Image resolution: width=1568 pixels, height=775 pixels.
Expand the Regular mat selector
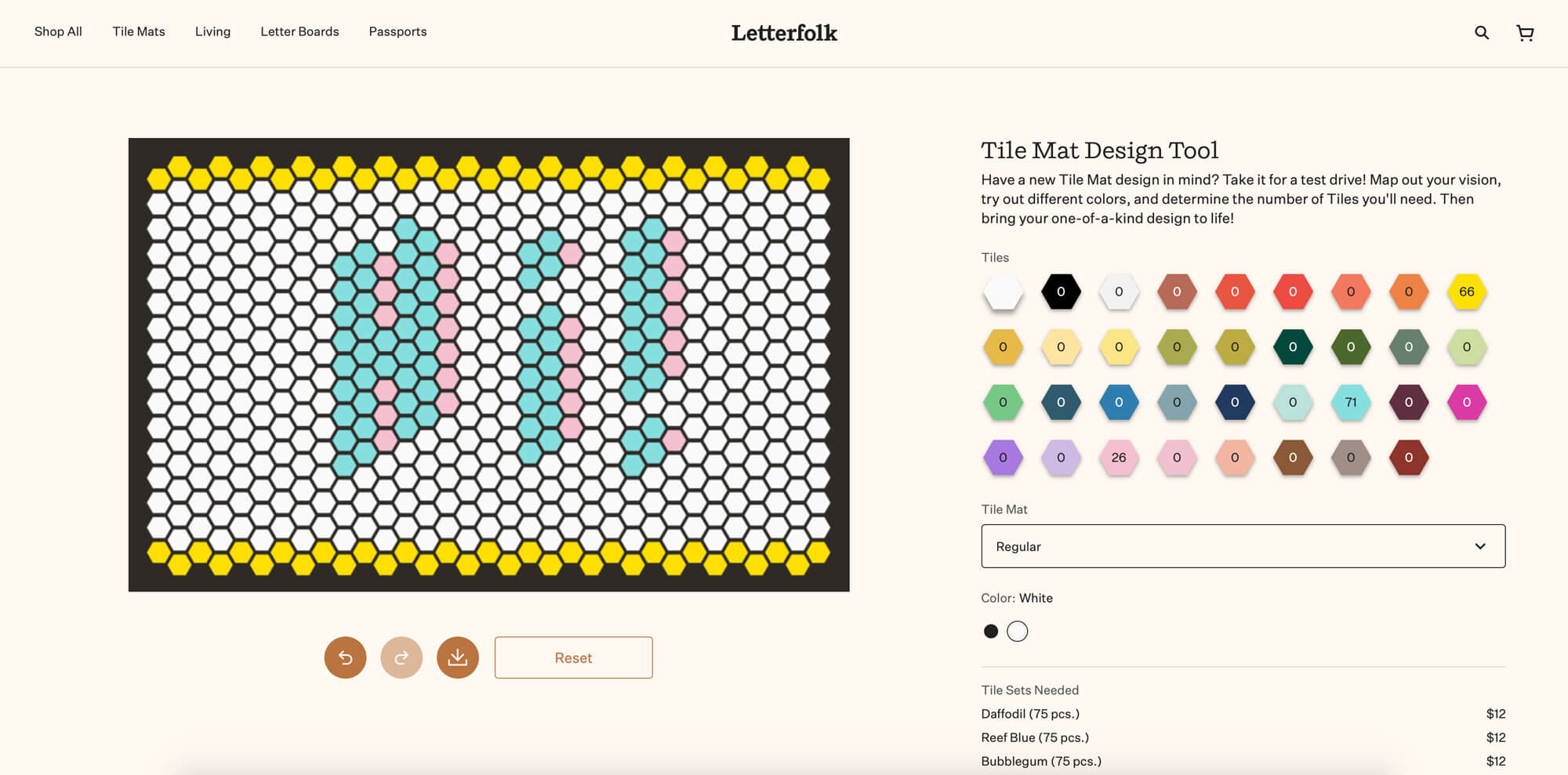[1243, 546]
